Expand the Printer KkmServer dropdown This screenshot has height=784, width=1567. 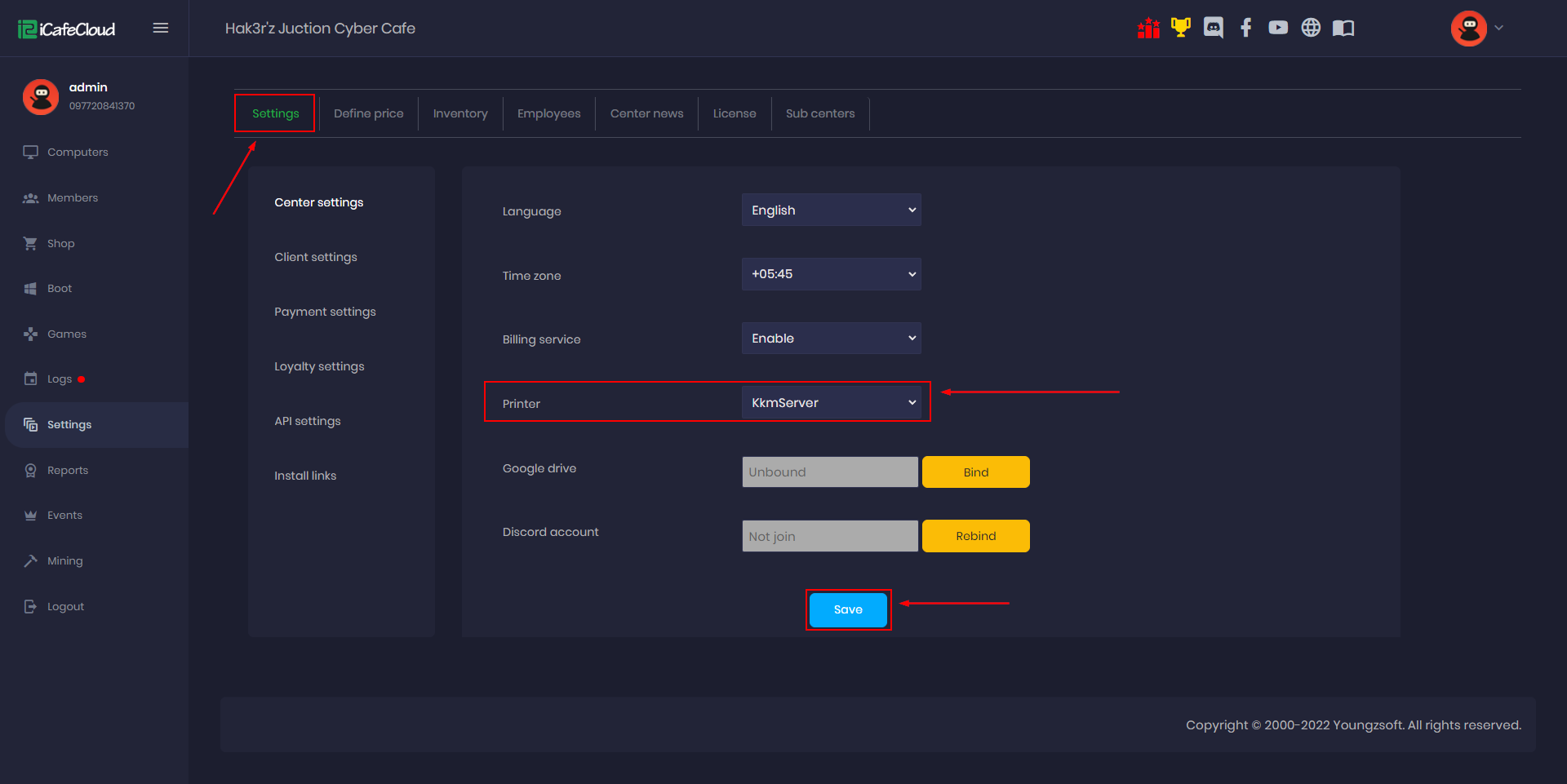tap(831, 403)
